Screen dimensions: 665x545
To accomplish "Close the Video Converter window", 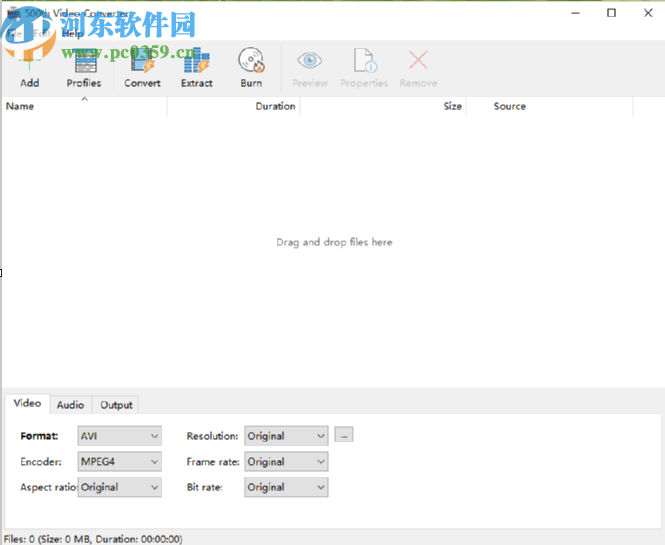I will (x=648, y=13).
